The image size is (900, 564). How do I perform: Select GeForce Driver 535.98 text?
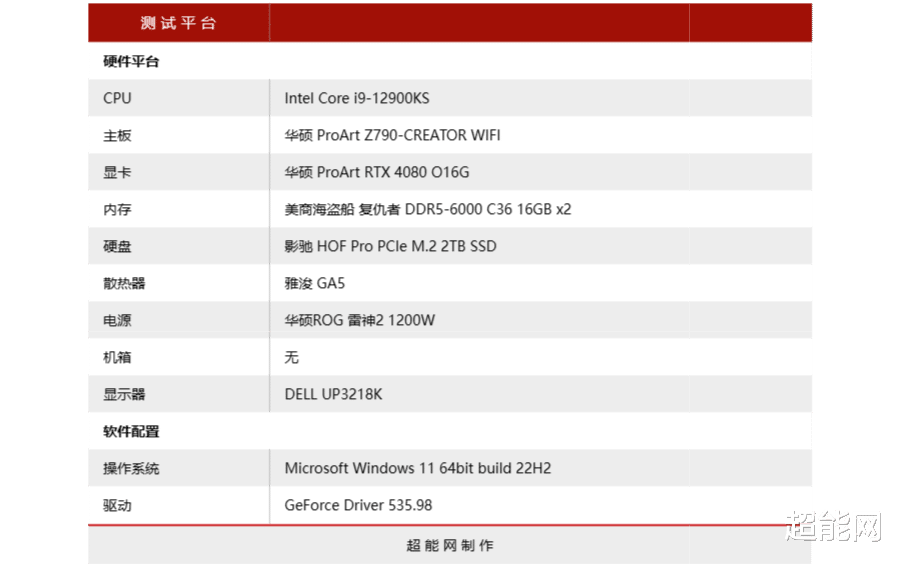click(358, 505)
